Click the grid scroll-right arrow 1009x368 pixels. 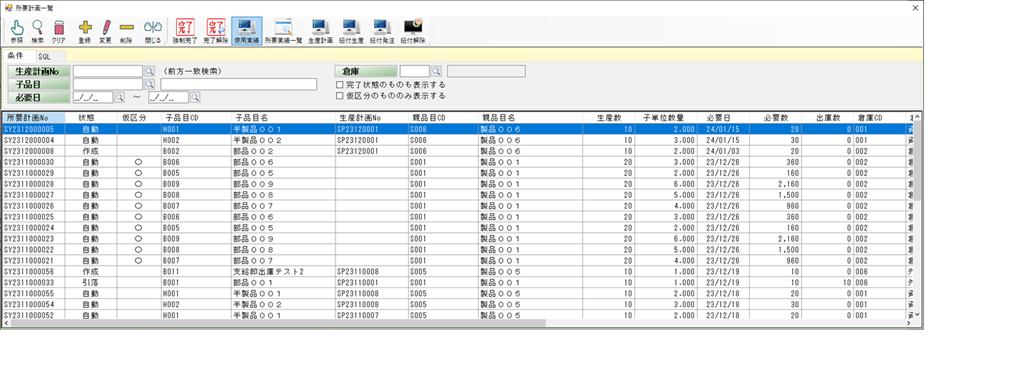pos(909,324)
